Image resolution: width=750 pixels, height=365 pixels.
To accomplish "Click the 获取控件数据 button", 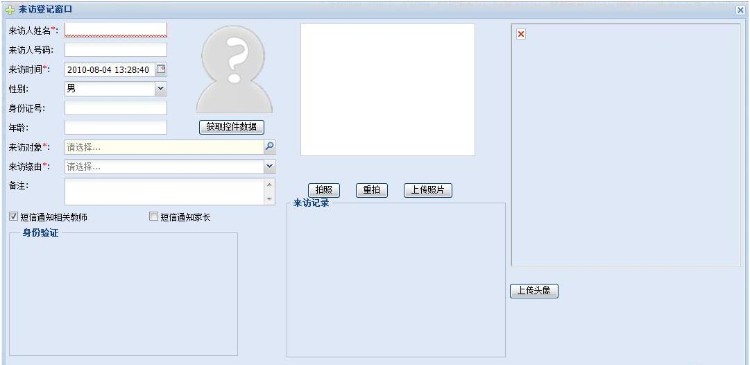I will [232, 127].
